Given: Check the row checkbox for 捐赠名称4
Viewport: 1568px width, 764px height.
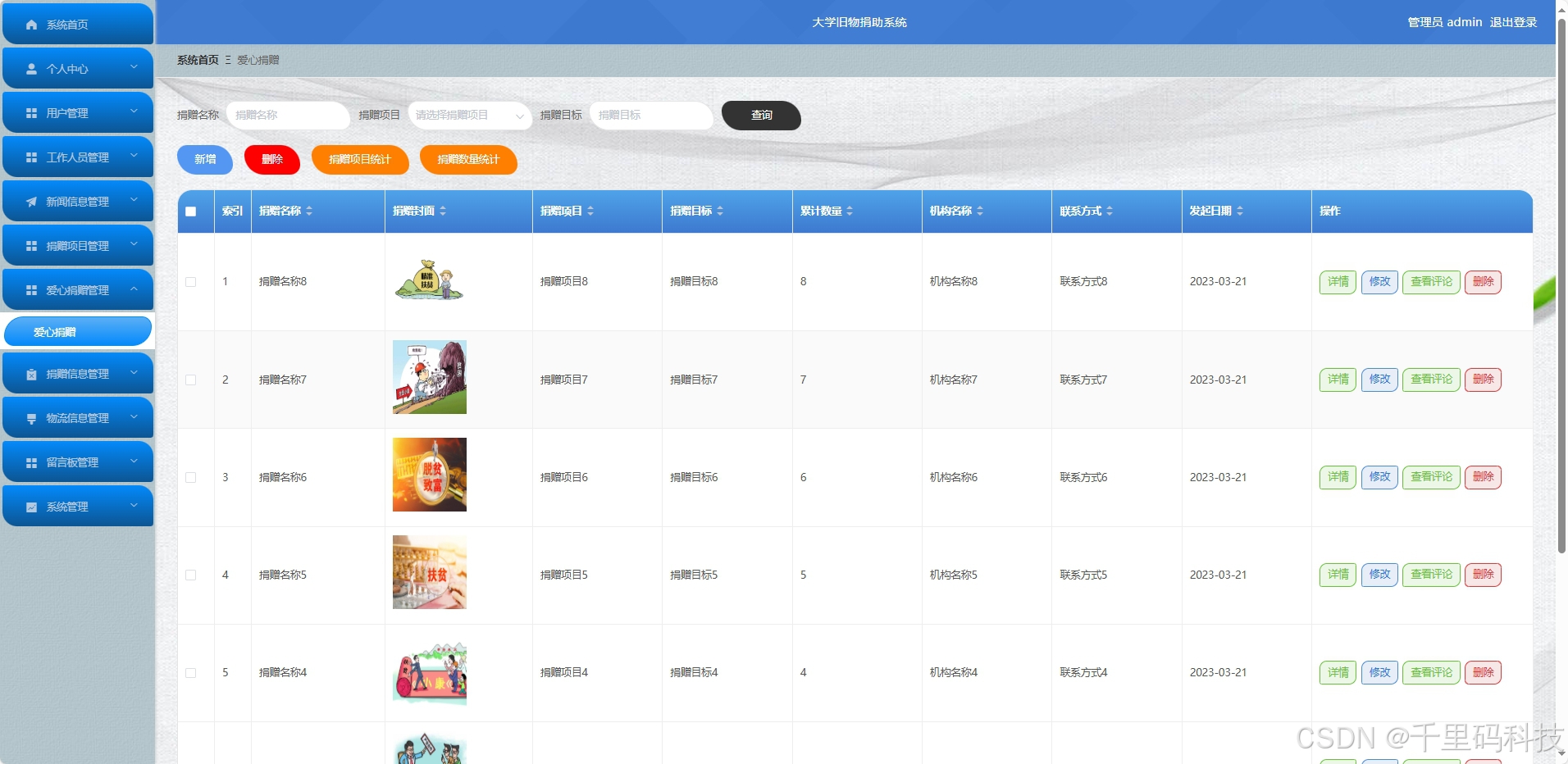Looking at the screenshot, I should tap(191, 672).
